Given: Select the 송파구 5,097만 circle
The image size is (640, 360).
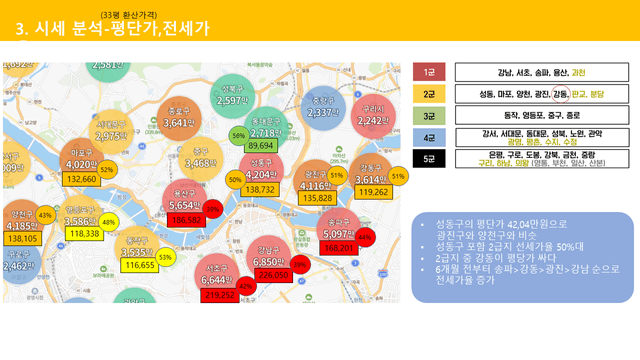Looking at the screenshot, I should coord(338,229).
